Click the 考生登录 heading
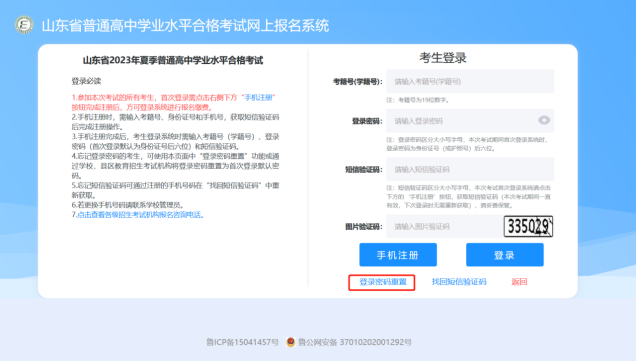This screenshot has width=637, height=362. coord(443,58)
